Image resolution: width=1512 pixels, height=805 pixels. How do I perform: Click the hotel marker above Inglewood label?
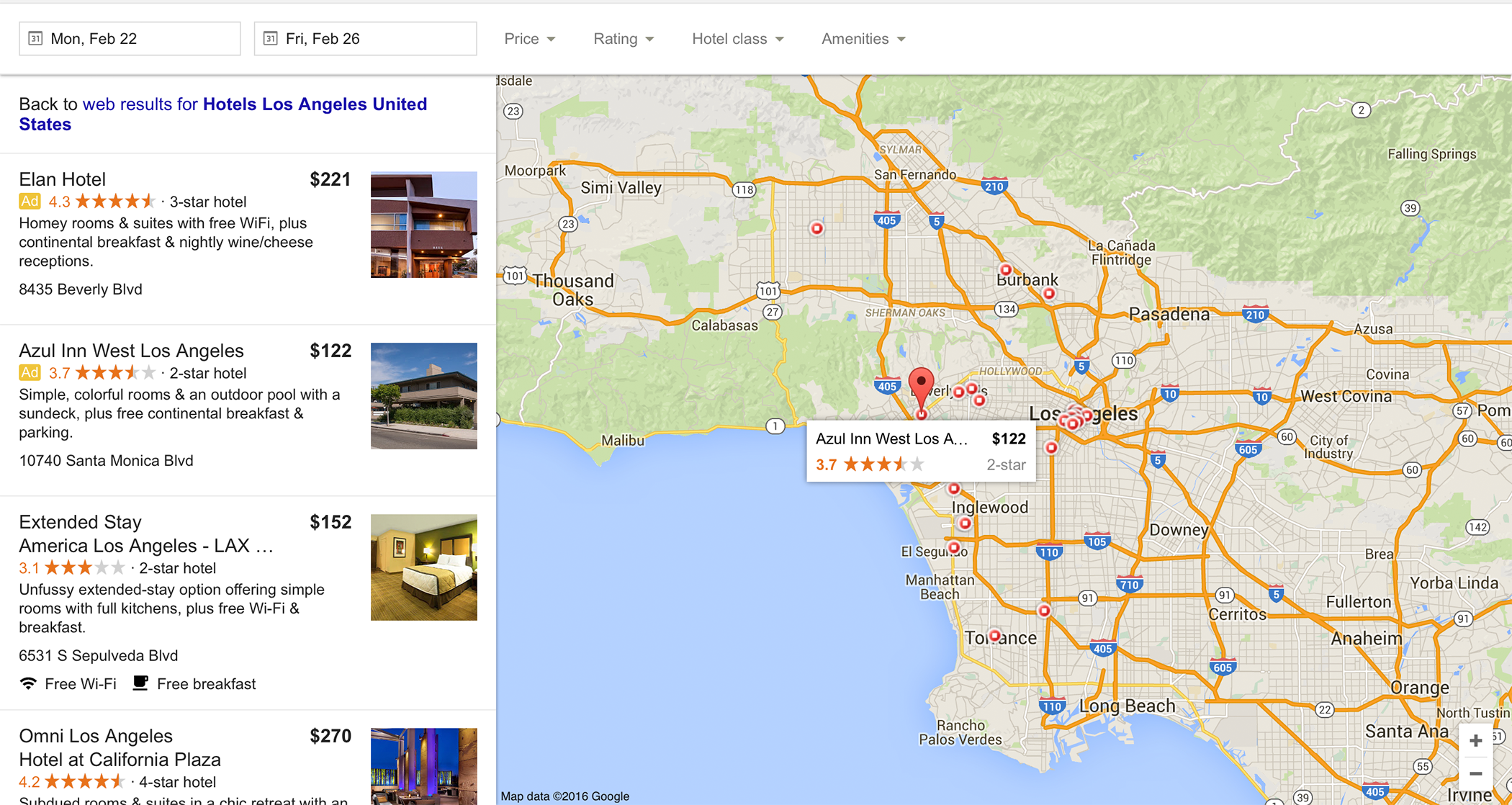tap(953, 489)
